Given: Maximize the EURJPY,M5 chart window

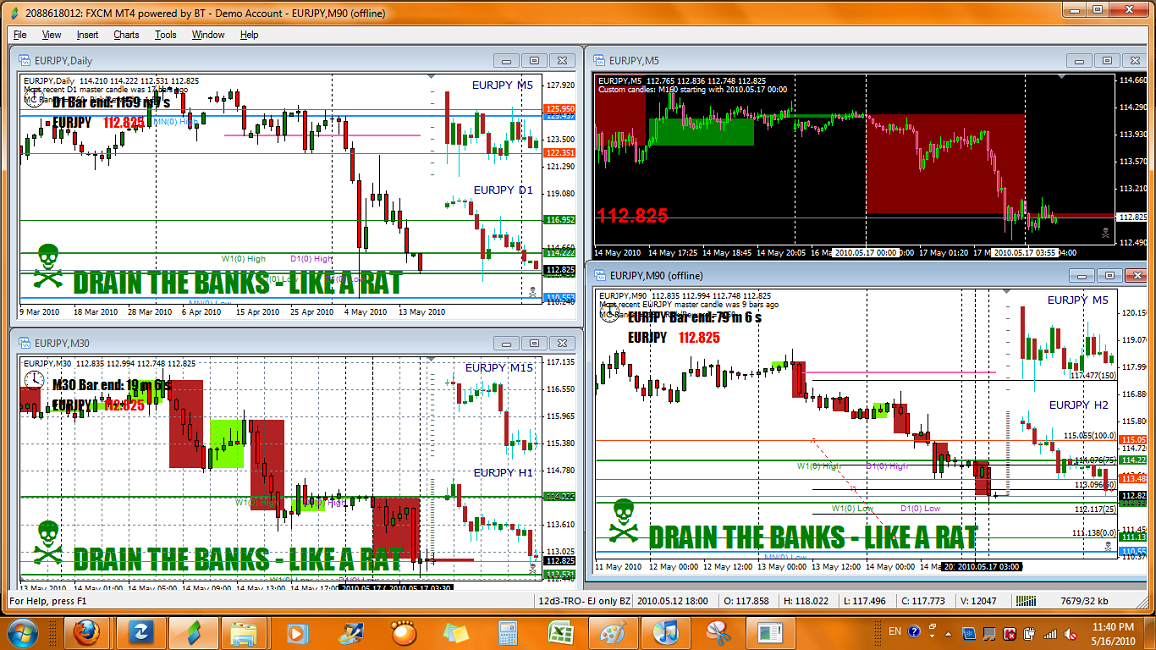Looking at the screenshot, I should pos(1107,60).
